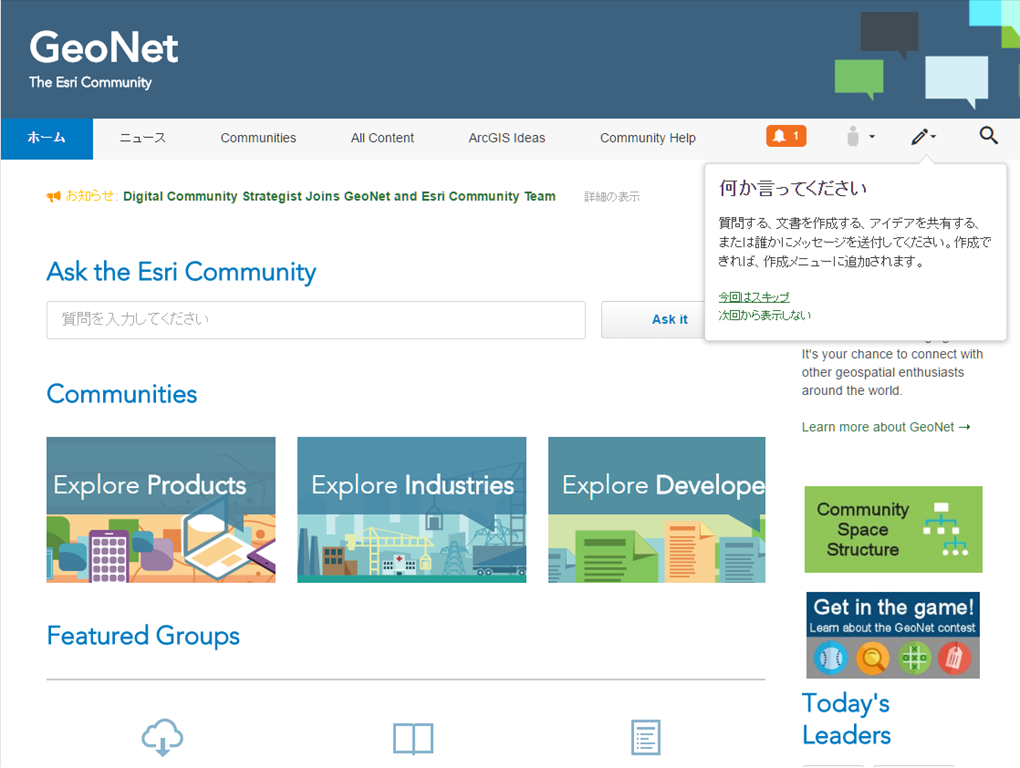Image resolution: width=1020 pixels, height=768 pixels.
Task: Click the search magnifier icon
Action: pyautogui.click(x=988, y=135)
